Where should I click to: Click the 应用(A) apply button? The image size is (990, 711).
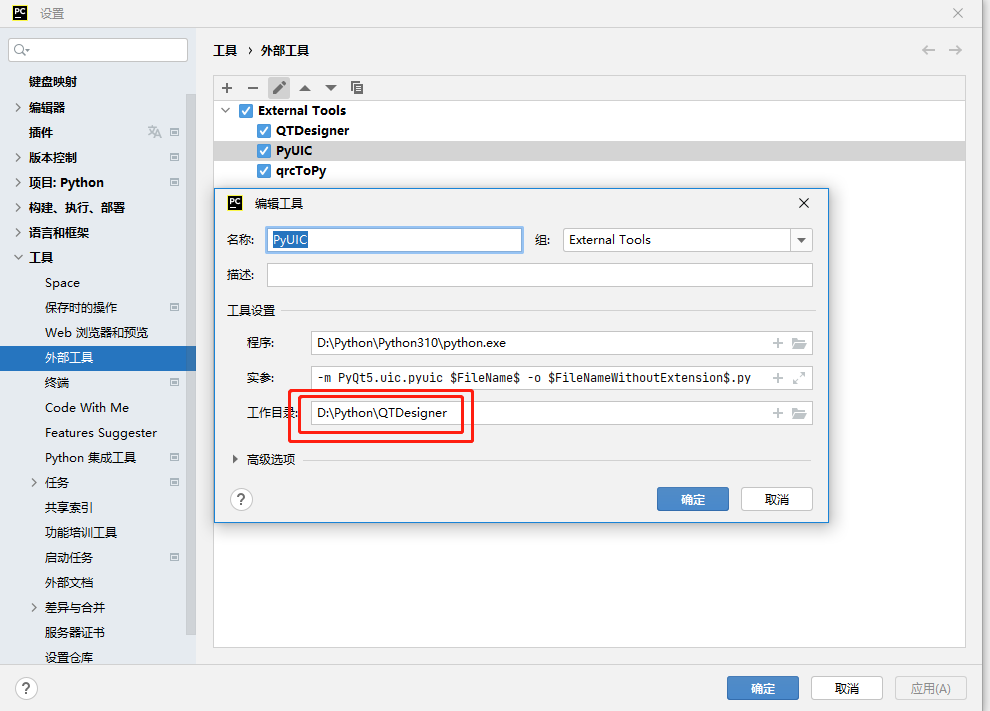931,688
